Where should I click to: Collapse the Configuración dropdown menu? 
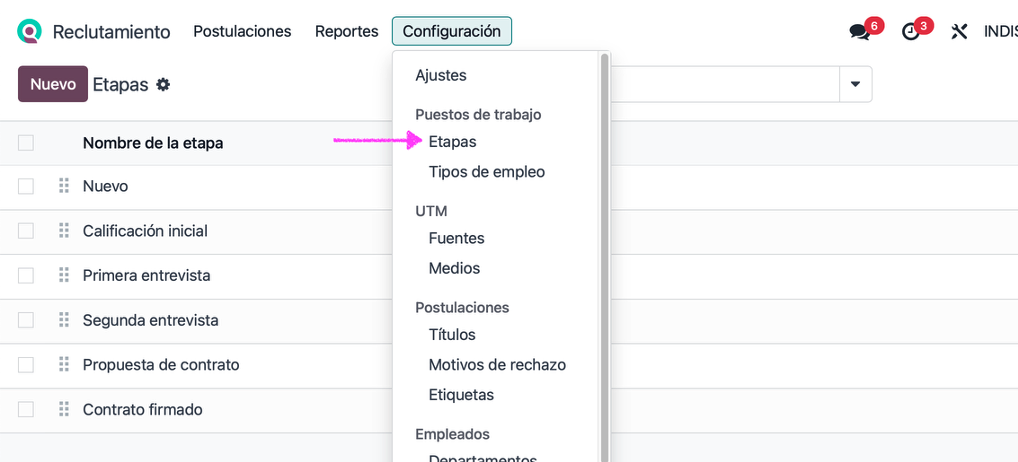click(451, 31)
